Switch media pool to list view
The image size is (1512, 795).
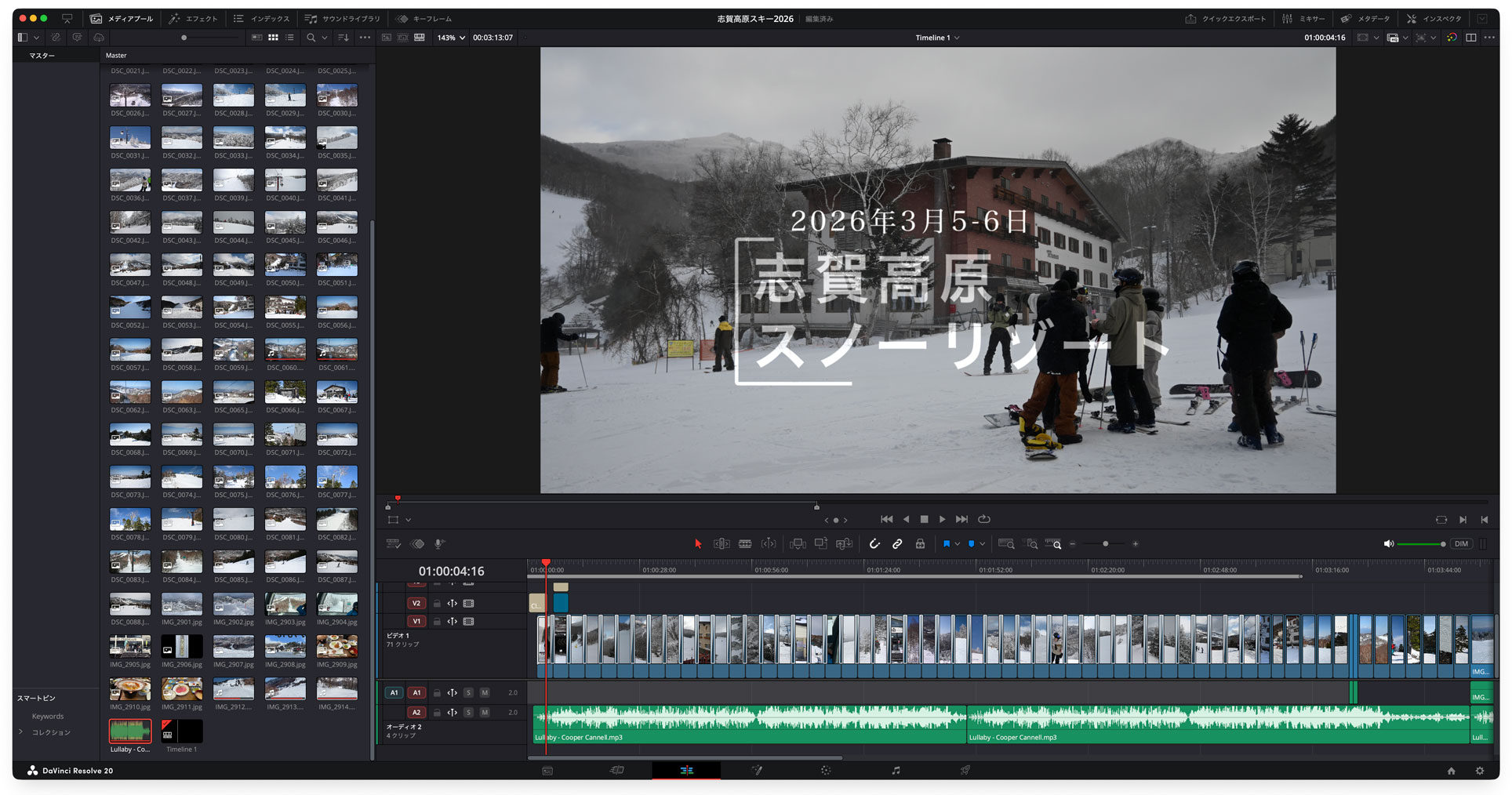pos(290,38)
